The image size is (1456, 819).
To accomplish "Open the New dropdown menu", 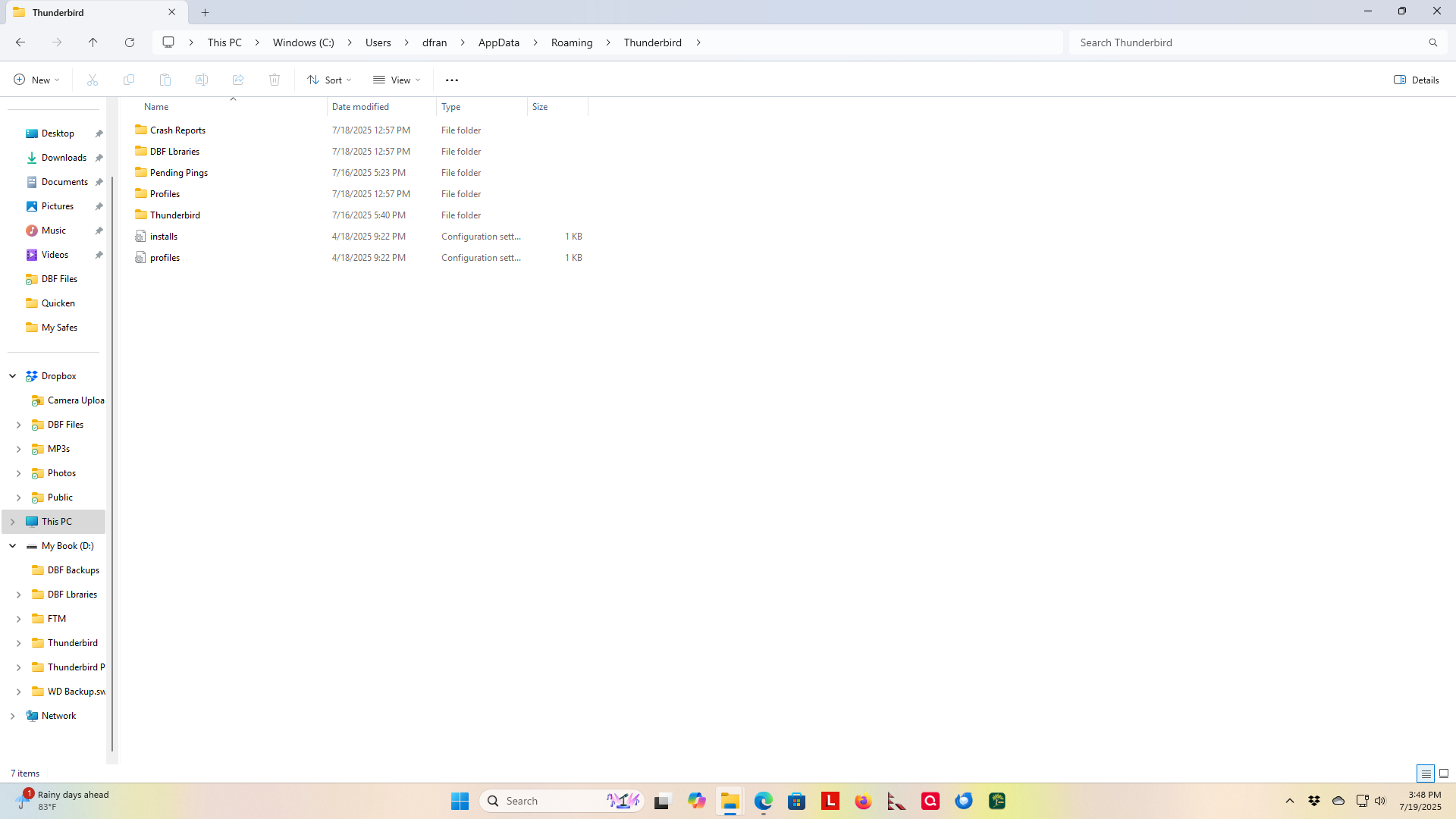I will (x=36, y=80).
